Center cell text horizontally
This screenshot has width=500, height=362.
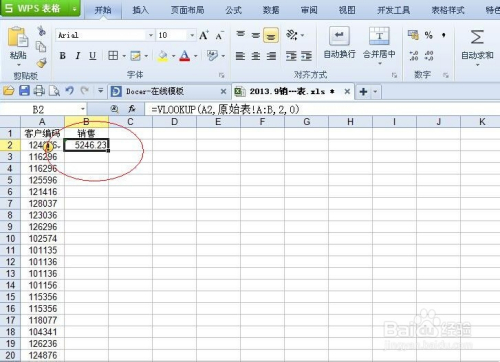click(256, 56)
